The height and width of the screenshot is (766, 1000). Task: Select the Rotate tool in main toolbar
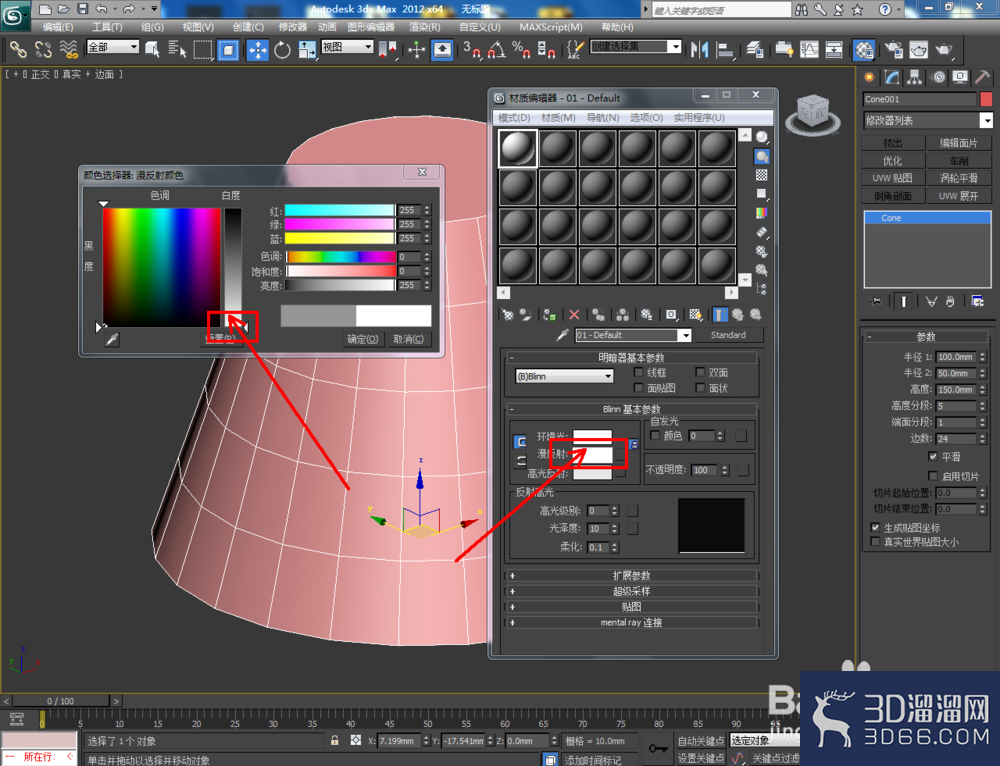[x=282, y=50]
